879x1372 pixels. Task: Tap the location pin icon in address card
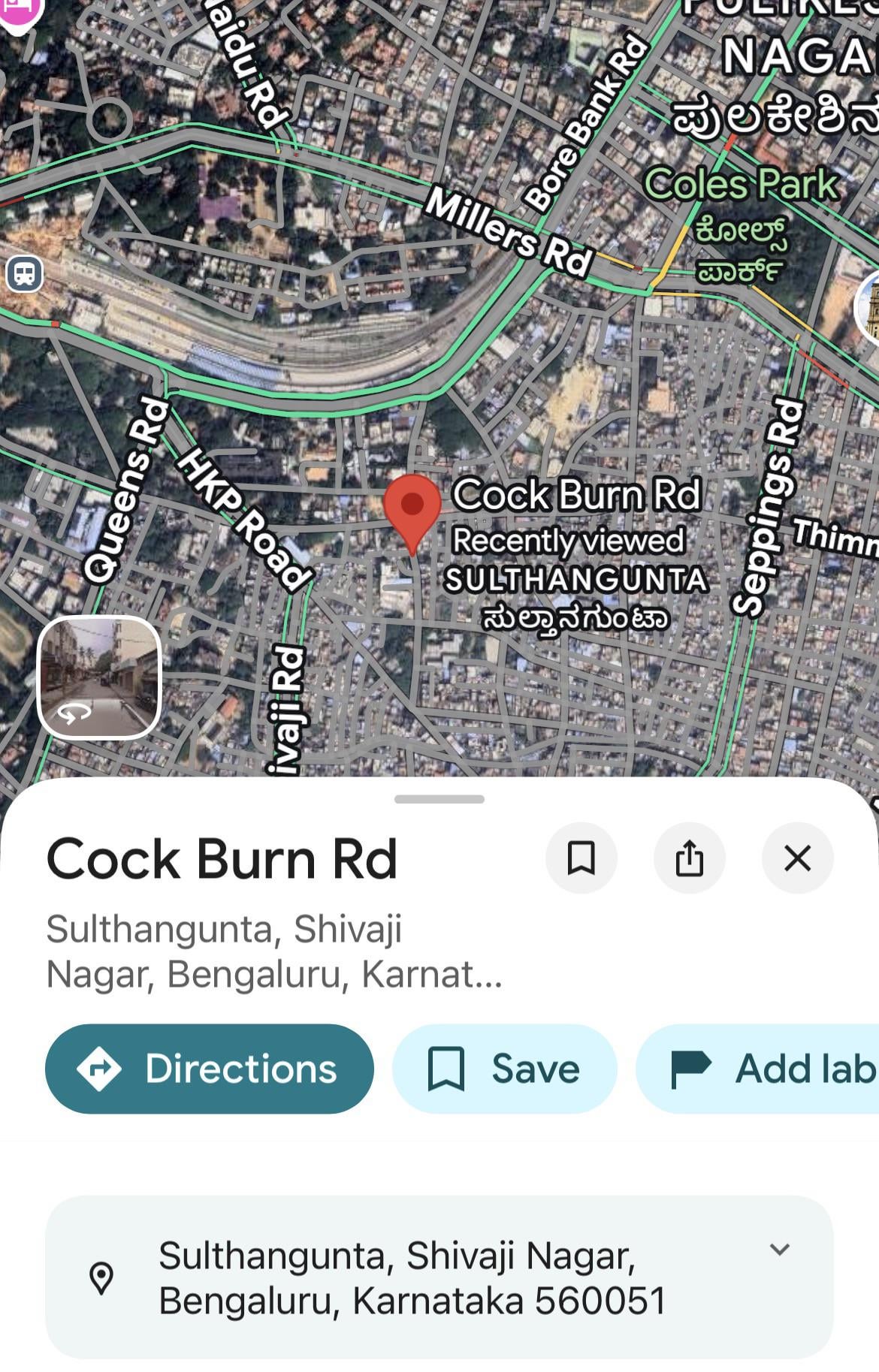coord(101,1277)
